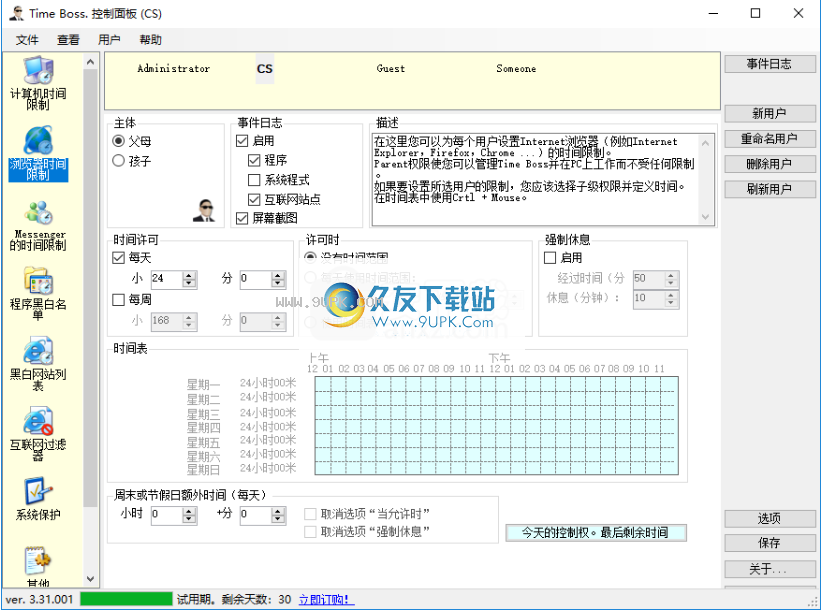Select the 父母 radio button
Image resolution: width=824 pixels, height=610 pixels.
pyautogui.click(x=118, y=141)
